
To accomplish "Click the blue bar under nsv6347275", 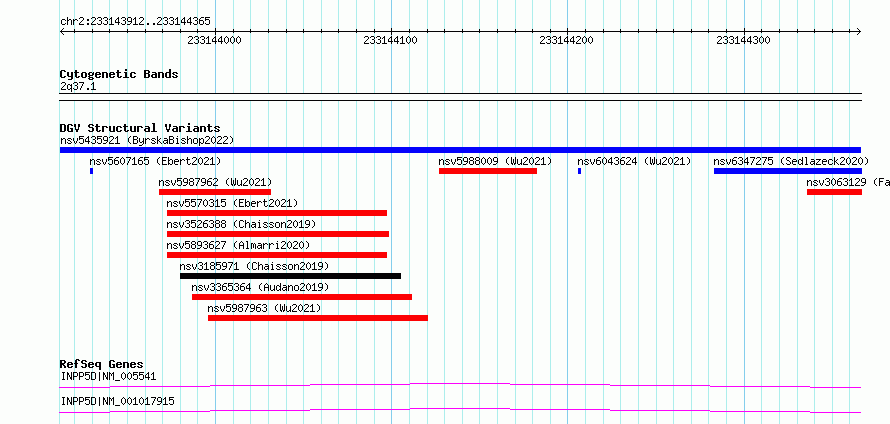I will pyautogui.click(x=788, y=171).
